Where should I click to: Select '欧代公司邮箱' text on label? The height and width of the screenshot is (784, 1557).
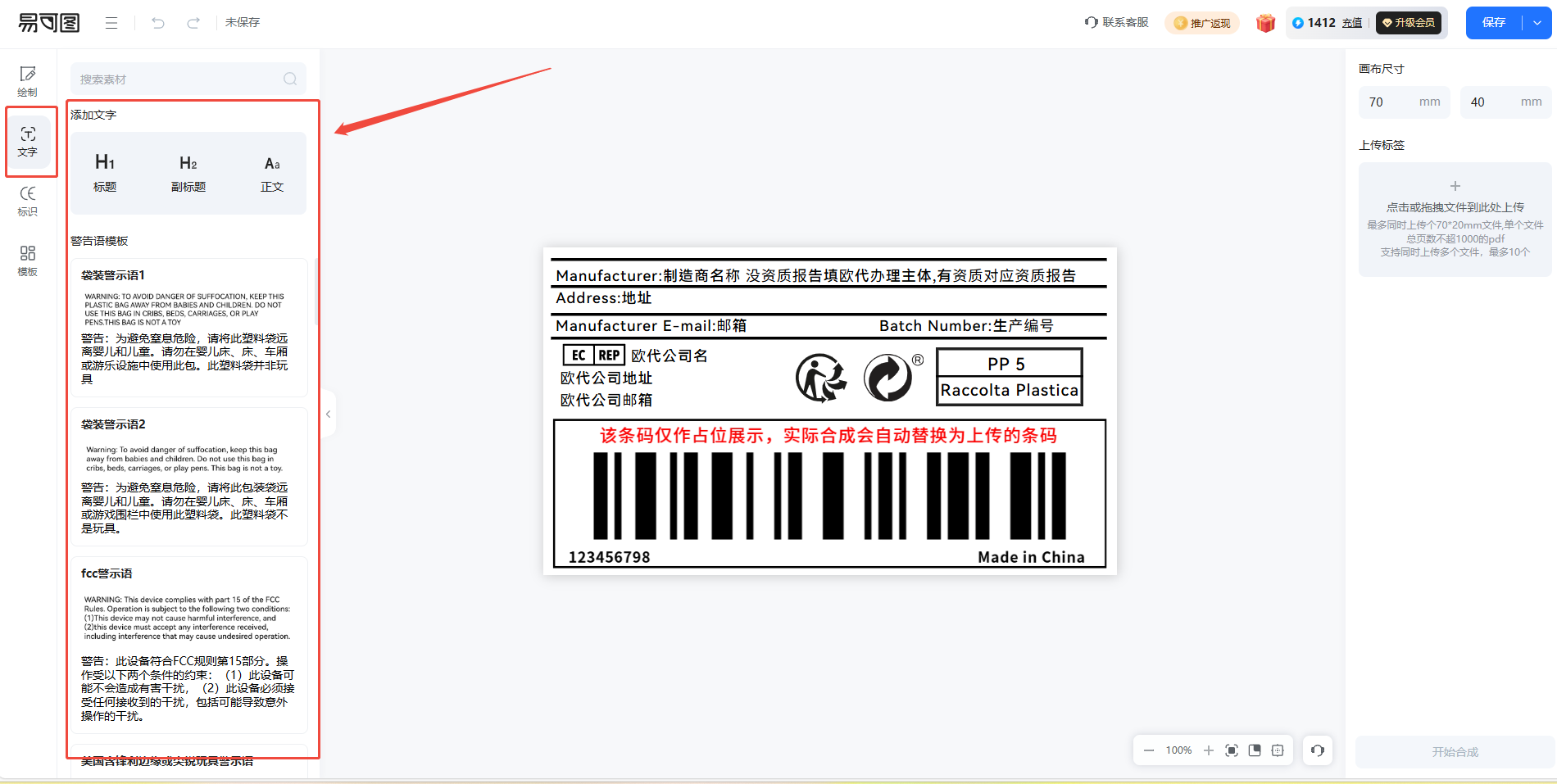(606, 400)
